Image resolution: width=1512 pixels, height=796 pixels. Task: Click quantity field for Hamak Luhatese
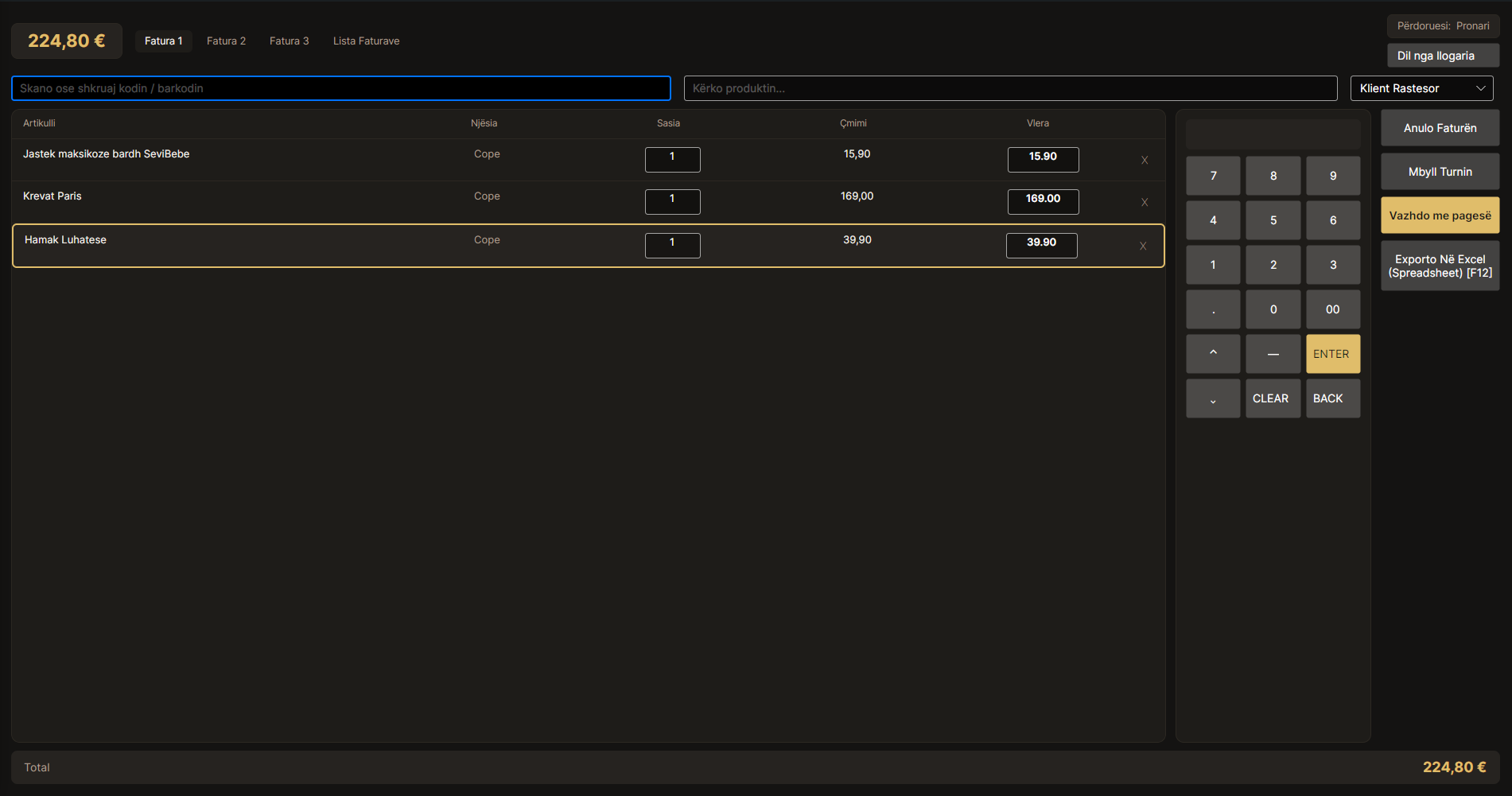coord(673,246)
